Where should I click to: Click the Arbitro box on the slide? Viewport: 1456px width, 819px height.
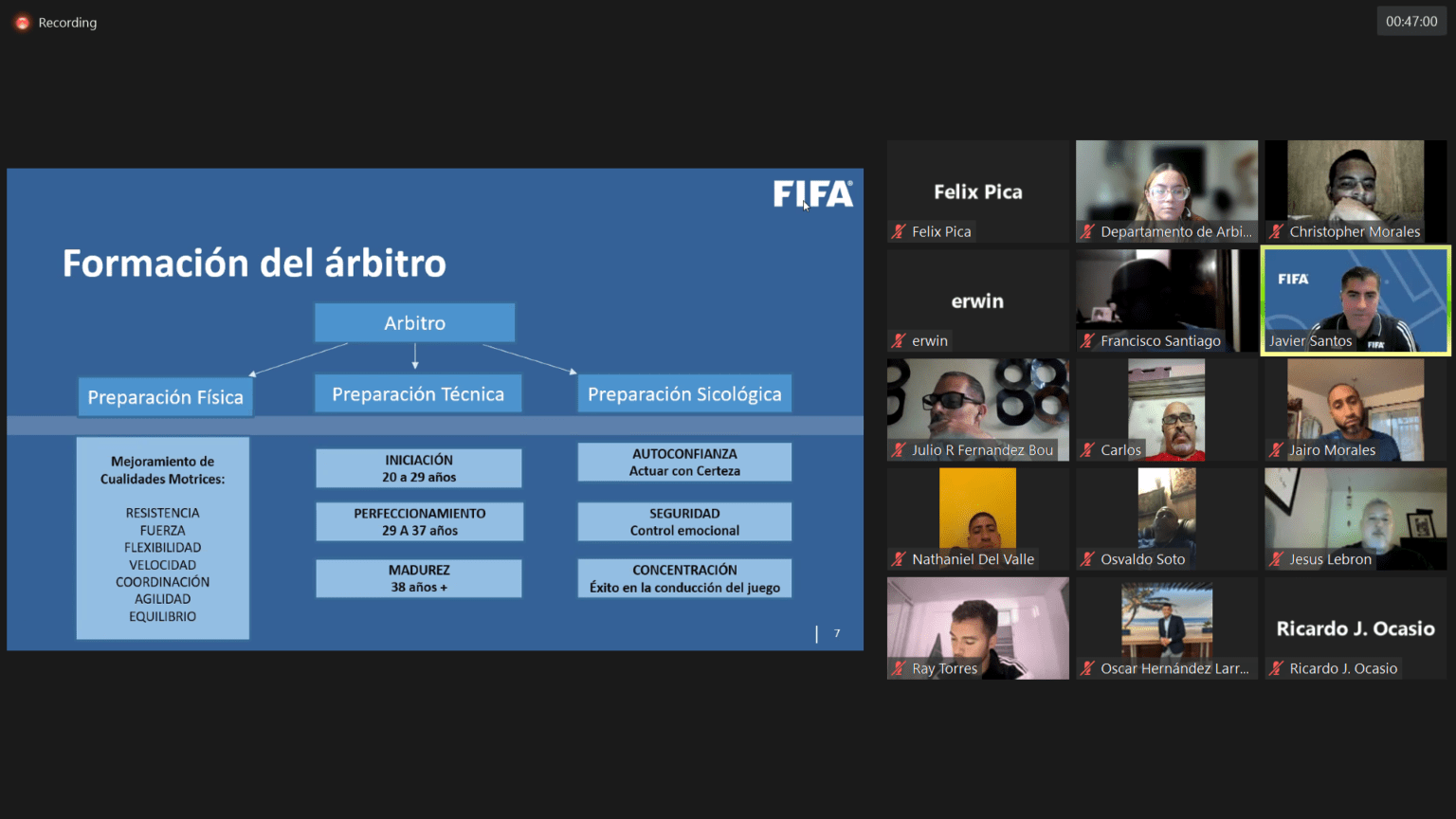(414, 323)
